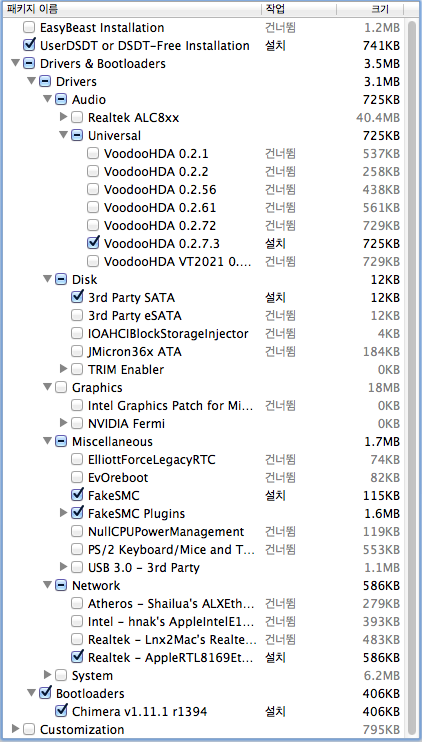Viewport: 422px width, 742px height.
Task: Collapse the Drivers tree node
Action: point(32,81)
